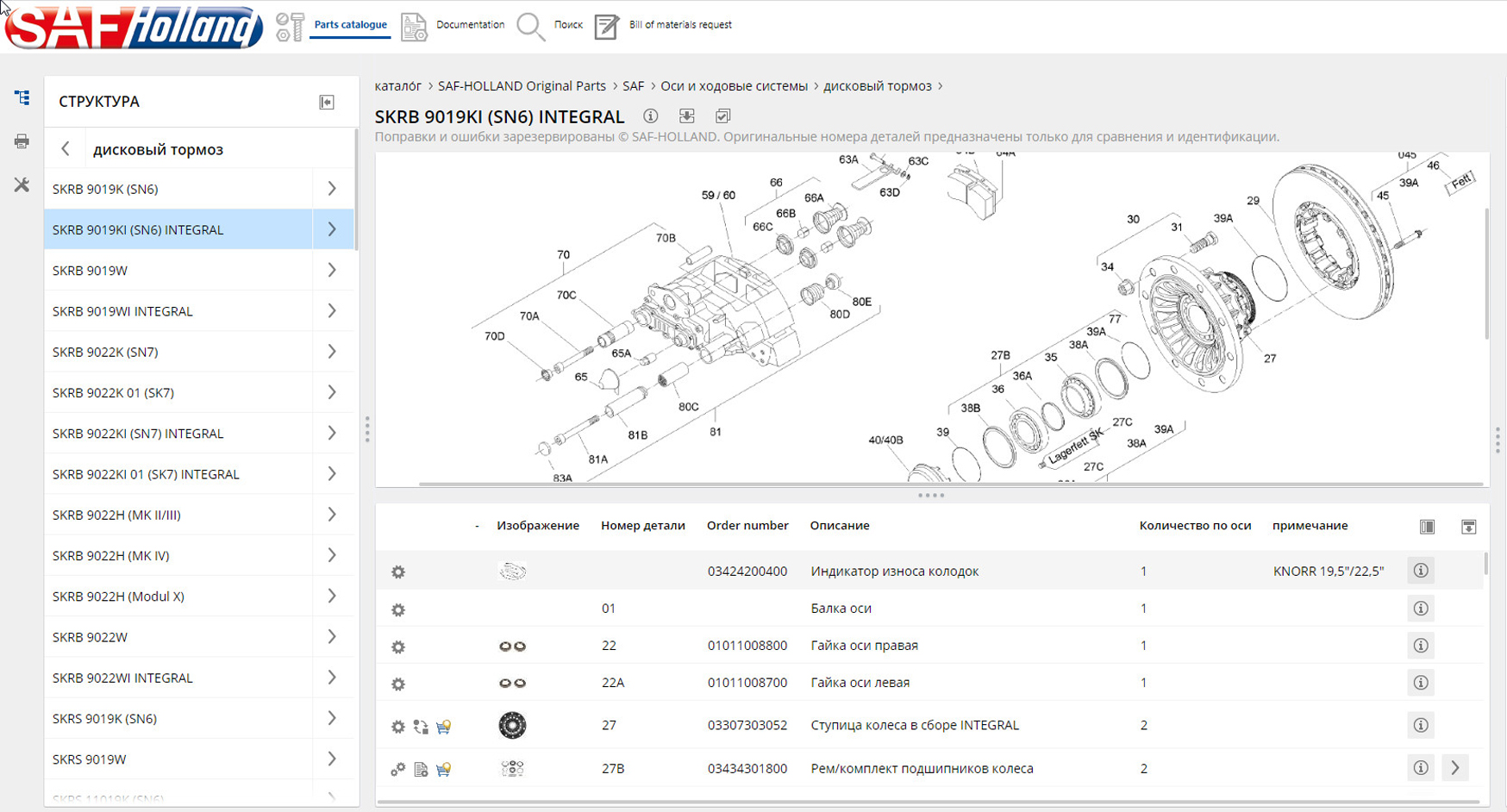
Task: Click info icon next to SKRB 9019KI title
Action: [x=651, y=116]
